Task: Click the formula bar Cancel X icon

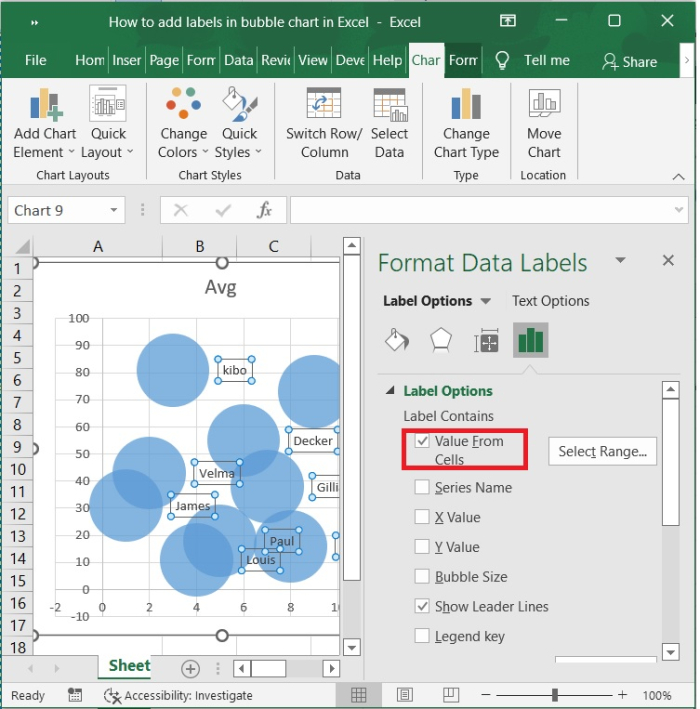Action: [x=180, y=210]
